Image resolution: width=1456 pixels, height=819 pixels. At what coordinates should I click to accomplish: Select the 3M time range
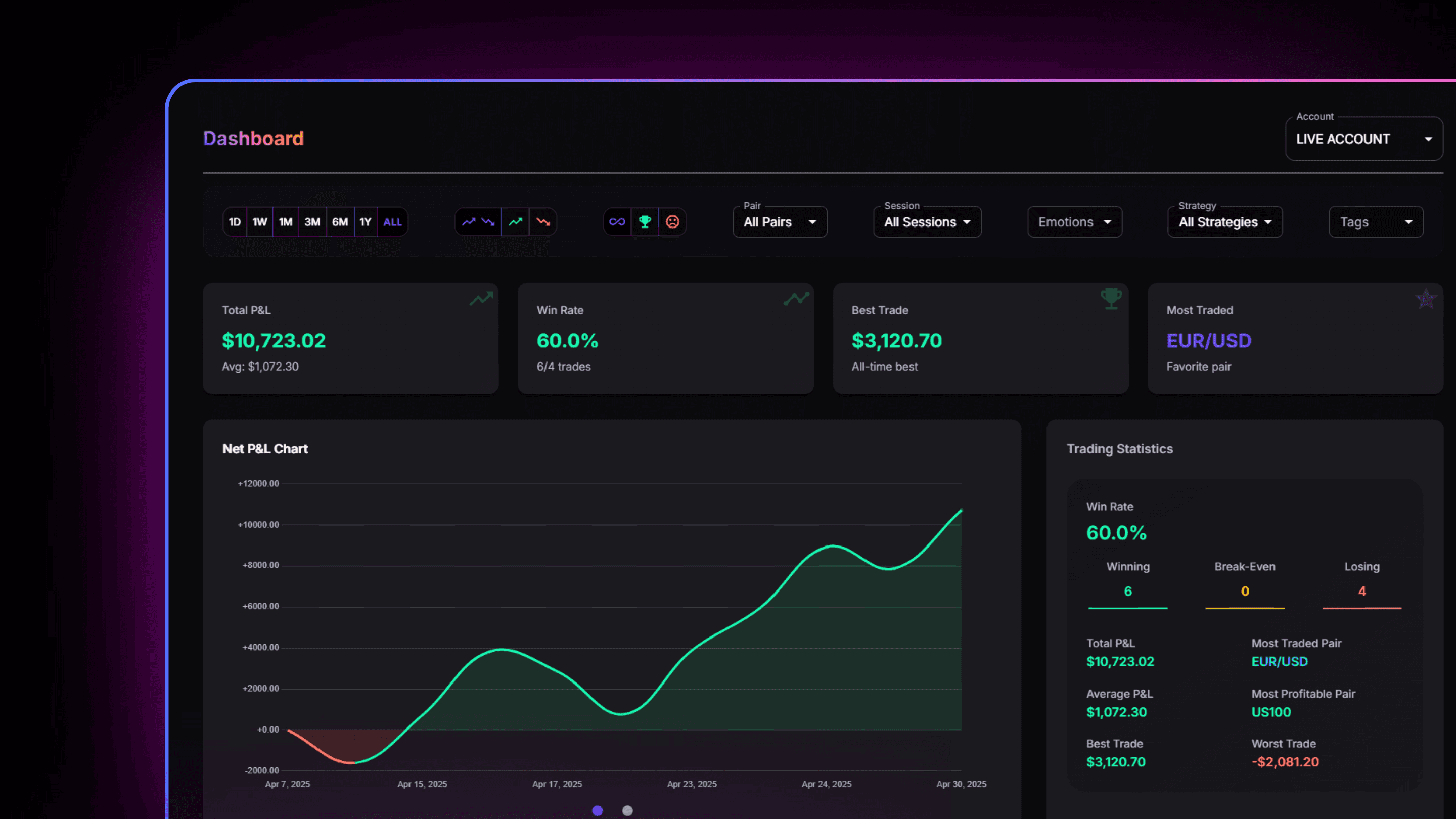click(312, 222)
